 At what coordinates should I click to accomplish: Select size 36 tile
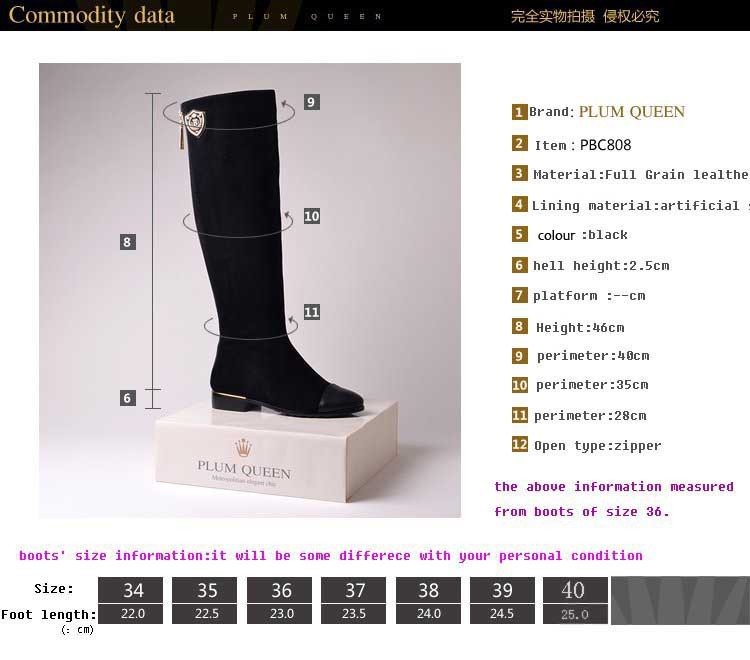click(x=279, y=590)
